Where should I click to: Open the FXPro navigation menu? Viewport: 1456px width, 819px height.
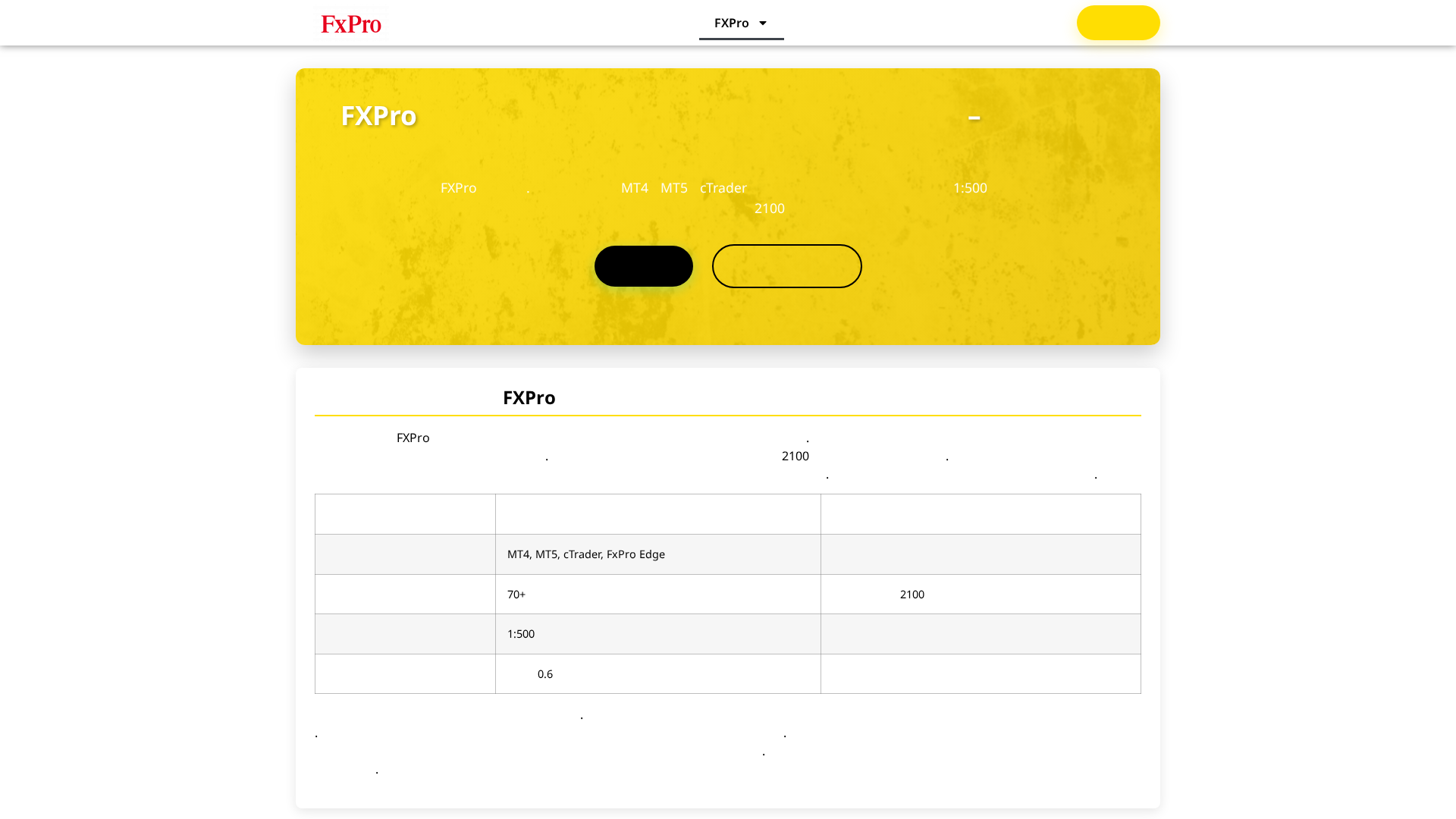click(732, 23)
